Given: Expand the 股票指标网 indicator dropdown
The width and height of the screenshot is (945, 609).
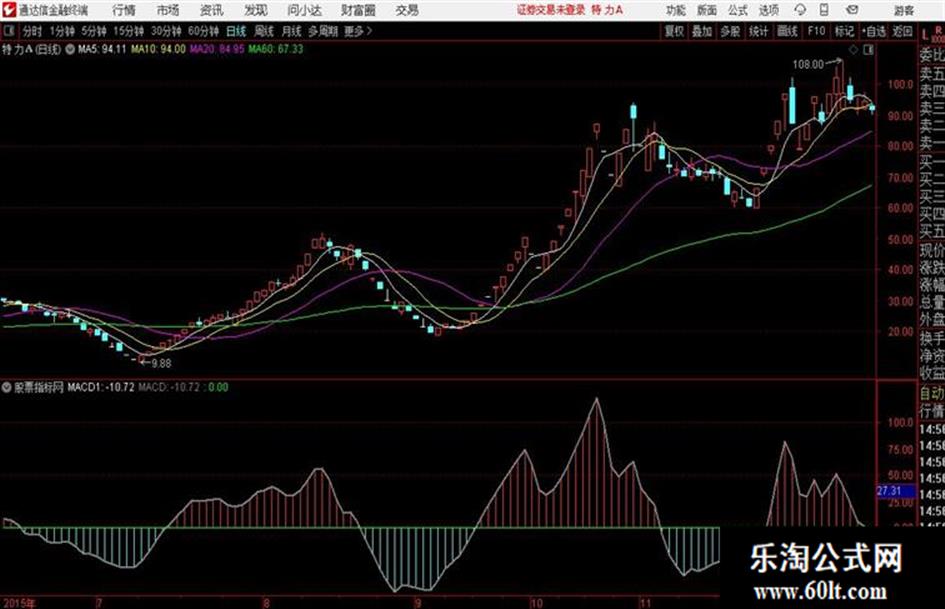Looking at the screenshot, I should [7, 388].
